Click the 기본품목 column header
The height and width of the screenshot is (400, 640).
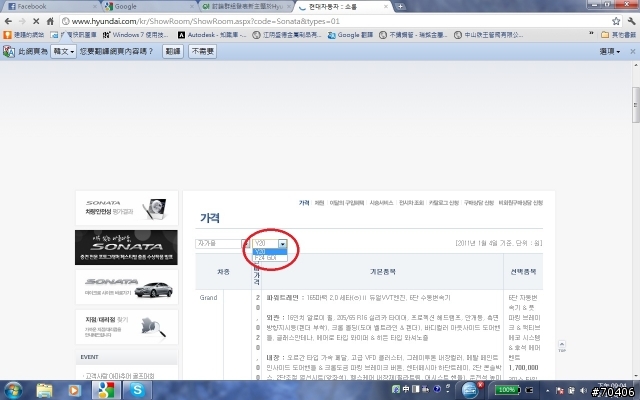[x=382, y=271]
